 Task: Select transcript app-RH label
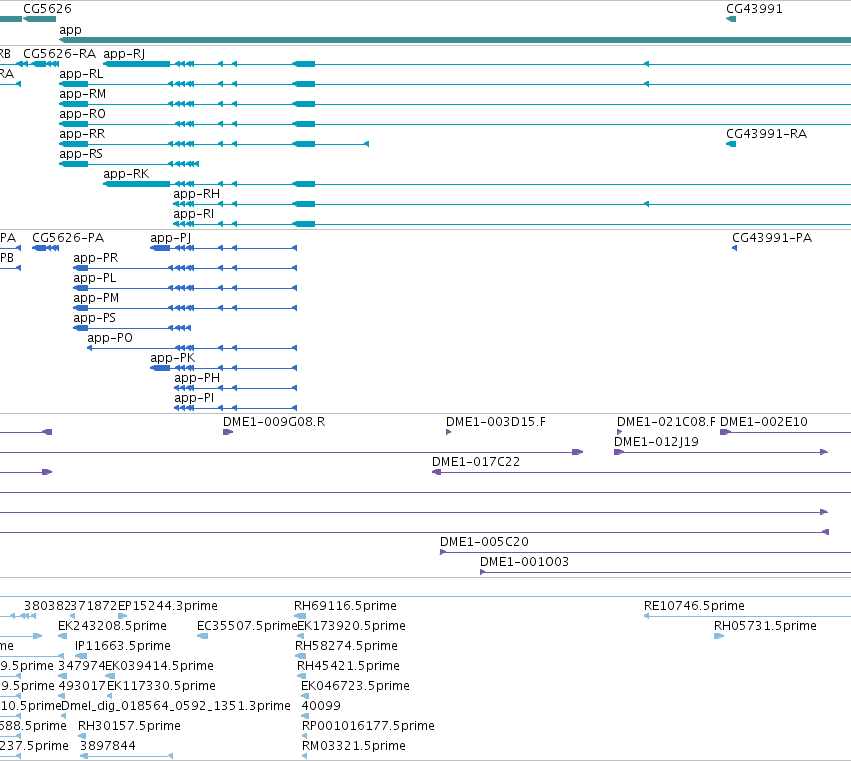click(196, 194)
